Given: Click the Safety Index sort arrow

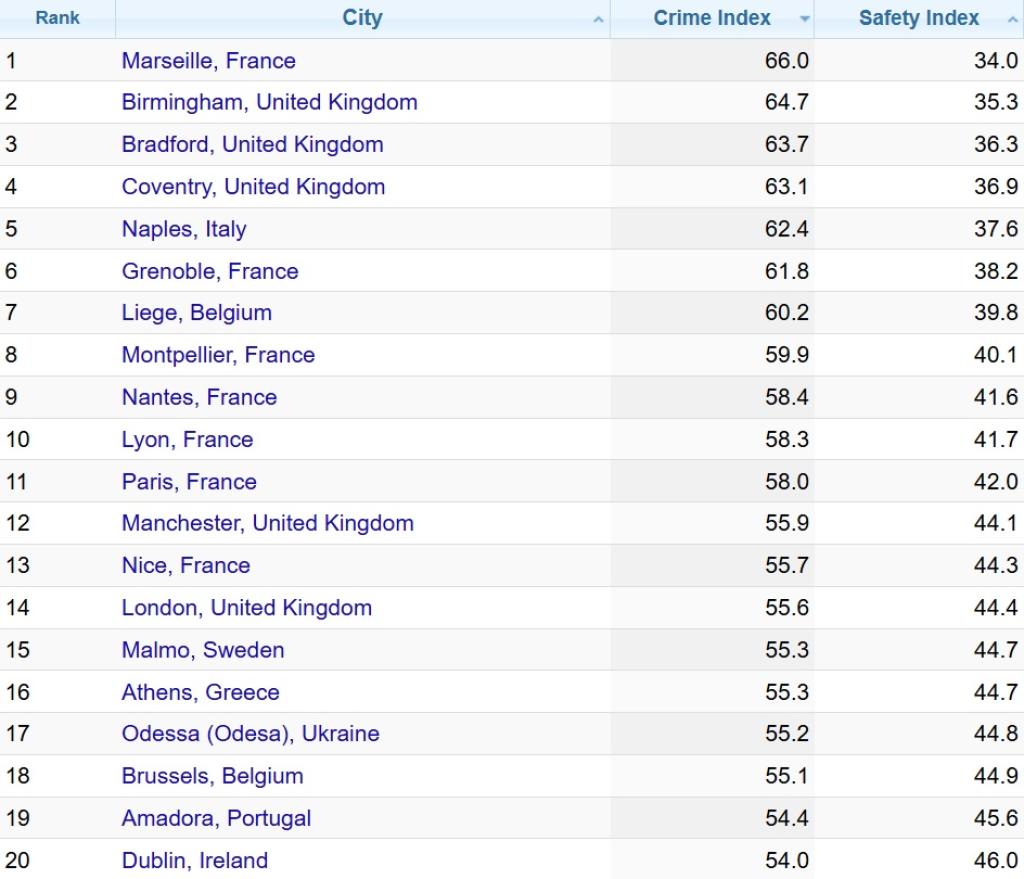Looking at the screenshot, I should 1012,20.
